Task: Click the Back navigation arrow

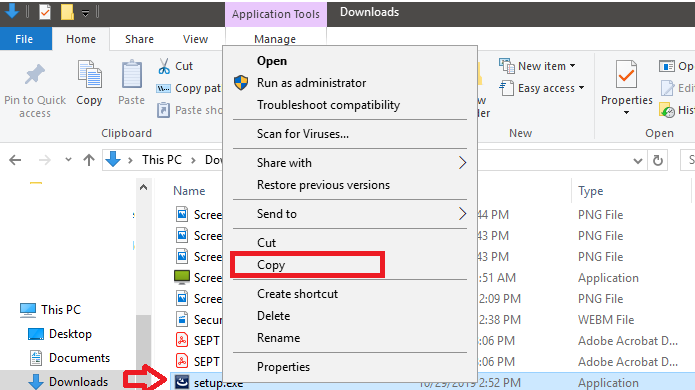Action: (15, 160)
